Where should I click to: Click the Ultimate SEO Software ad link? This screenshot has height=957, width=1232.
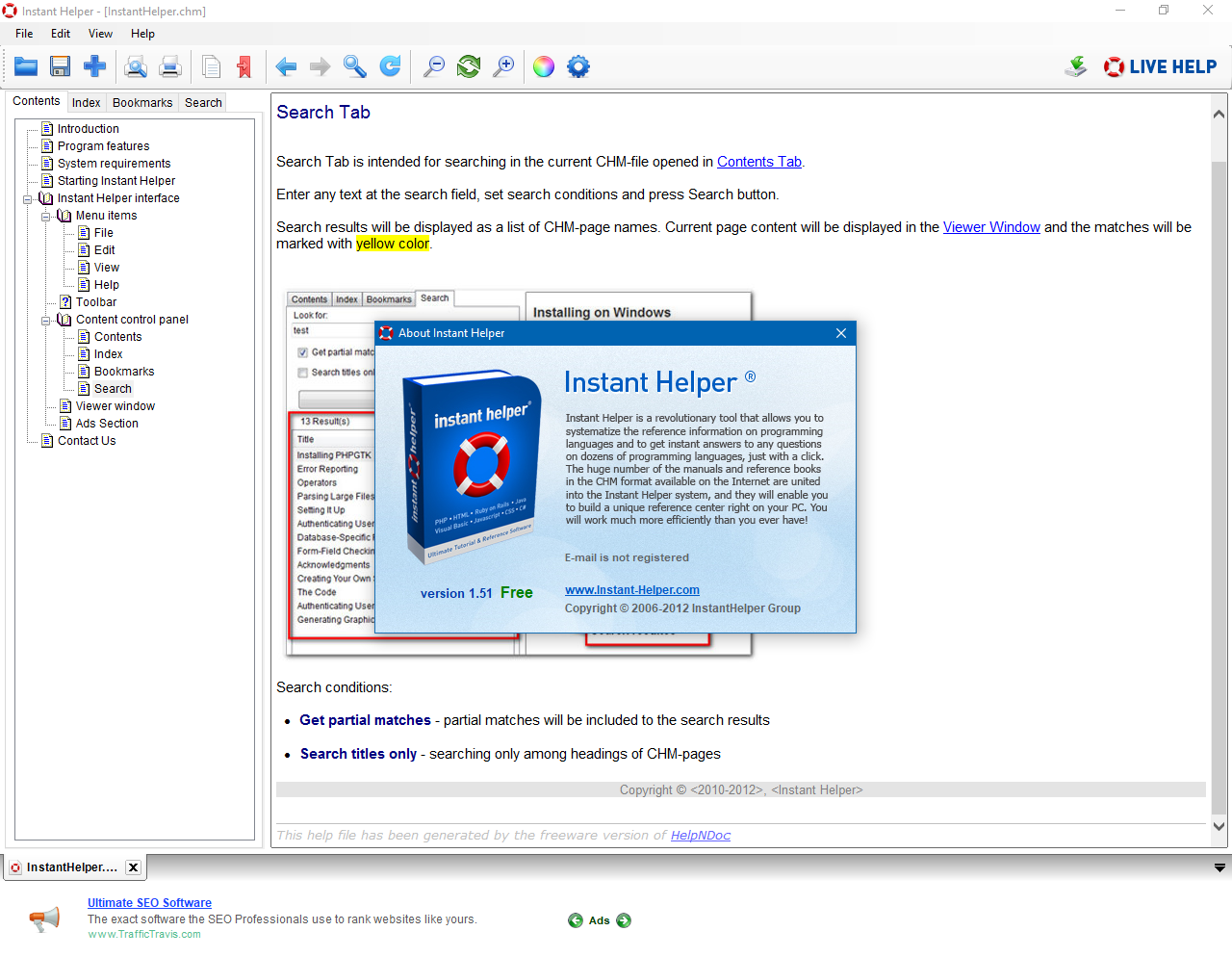click(149, 903)
